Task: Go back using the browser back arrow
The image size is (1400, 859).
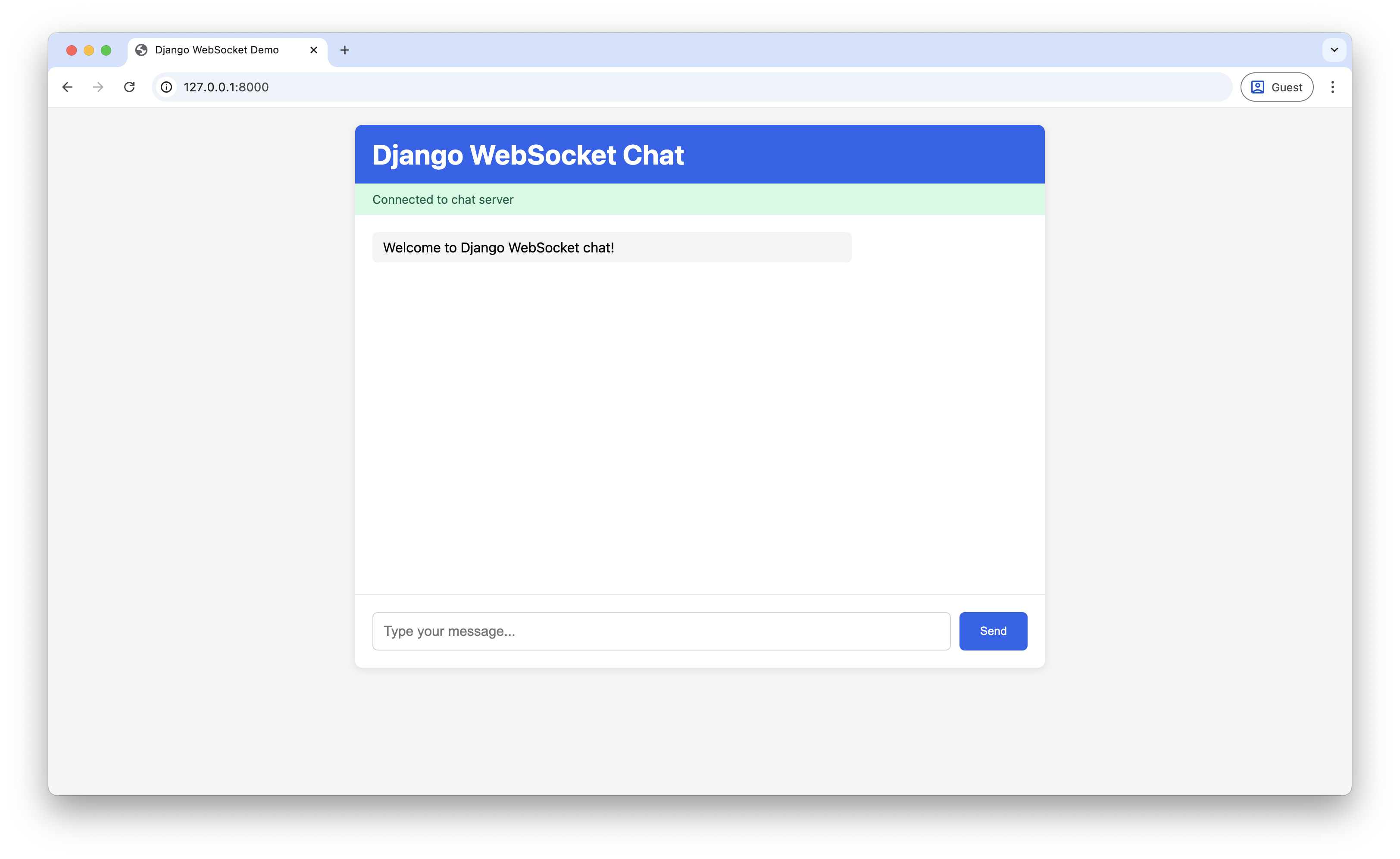Action: (67, 87)
